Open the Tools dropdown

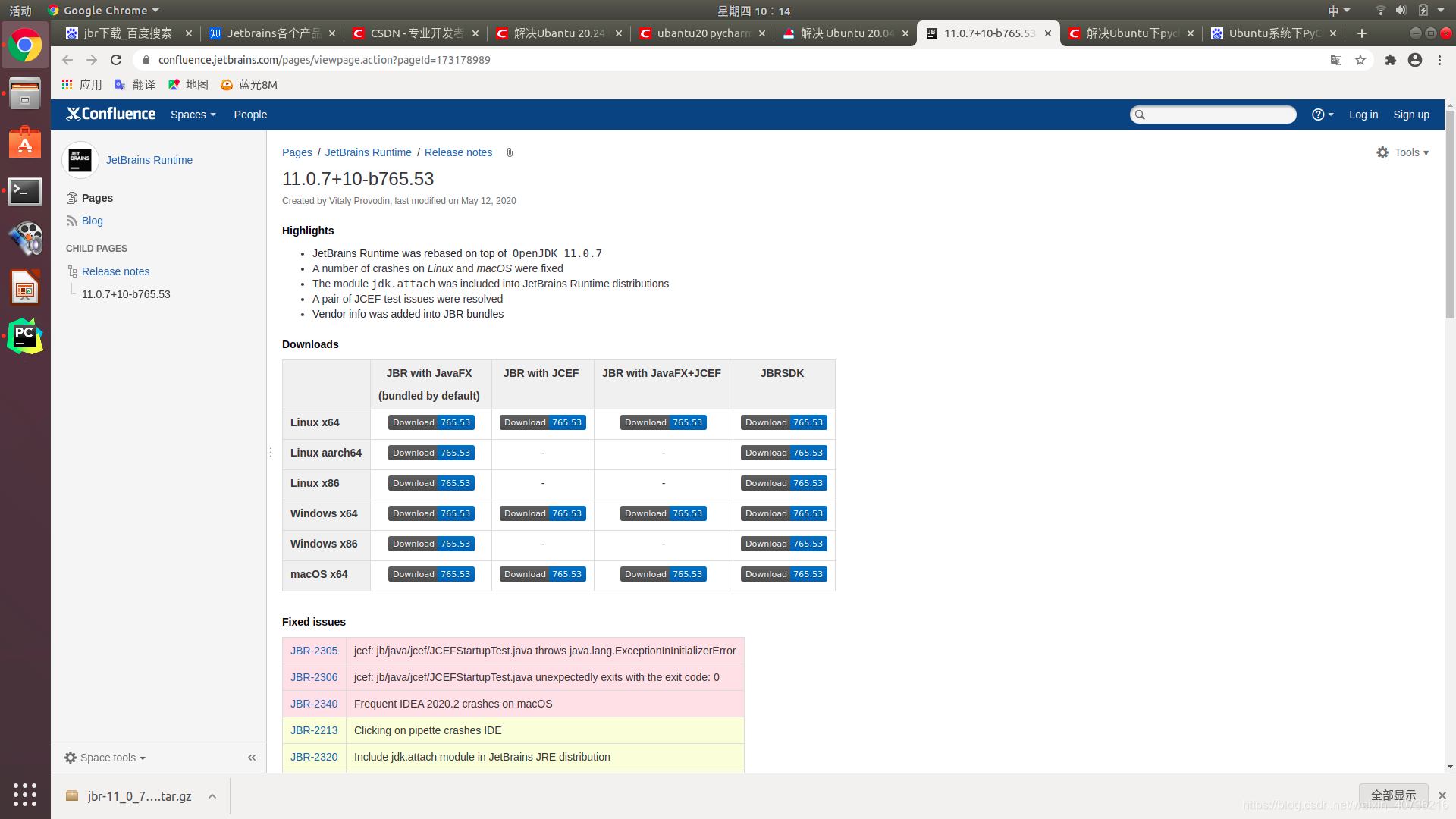point(1403,152)
